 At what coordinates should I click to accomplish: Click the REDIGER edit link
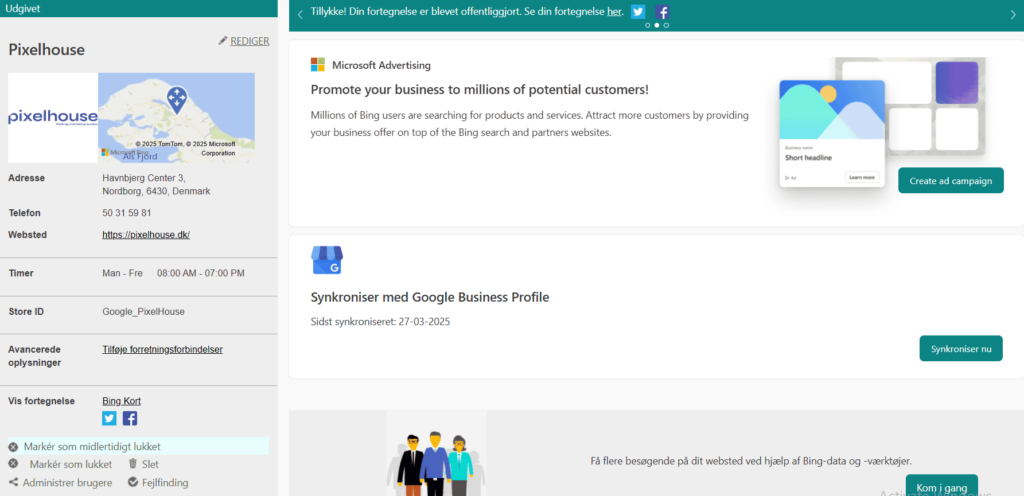pyautogui.click(x=249, y=41)
